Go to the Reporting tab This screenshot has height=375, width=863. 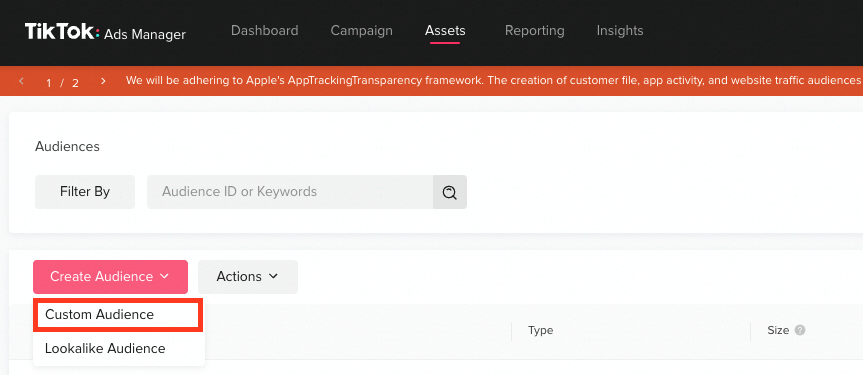534,30
